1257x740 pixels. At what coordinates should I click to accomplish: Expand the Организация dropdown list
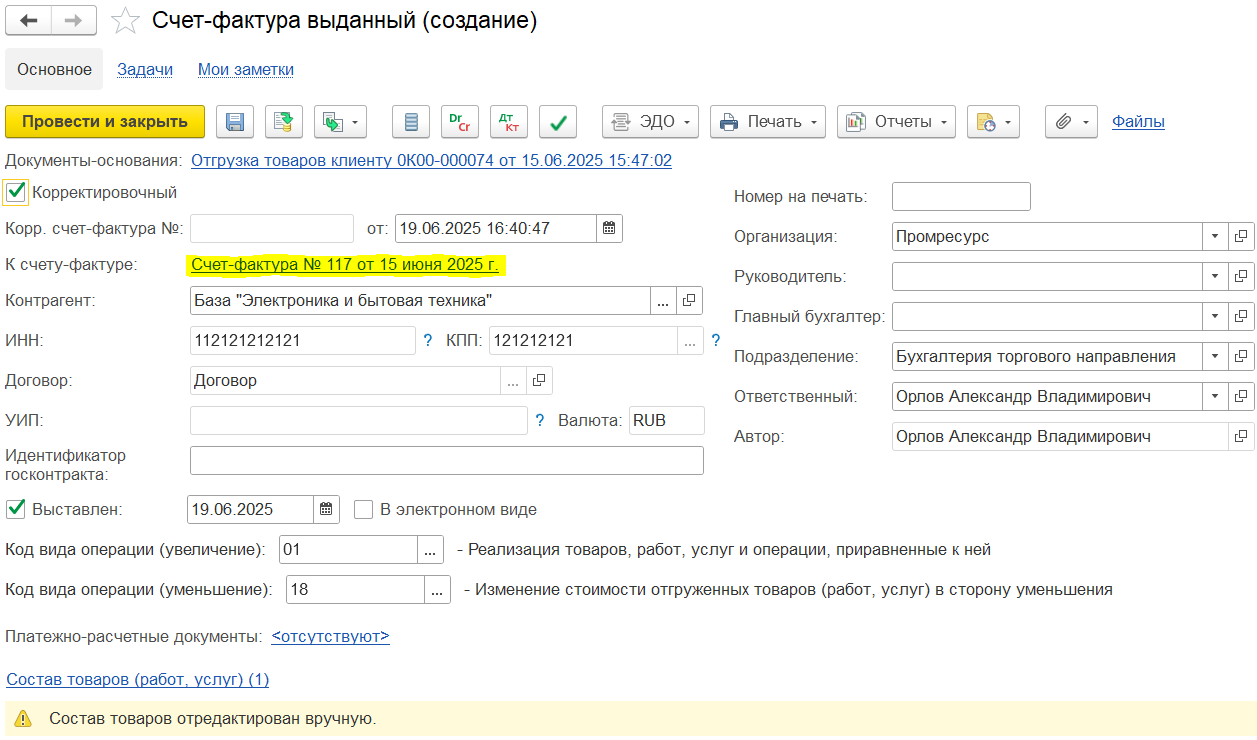[x=1214, y=237]
